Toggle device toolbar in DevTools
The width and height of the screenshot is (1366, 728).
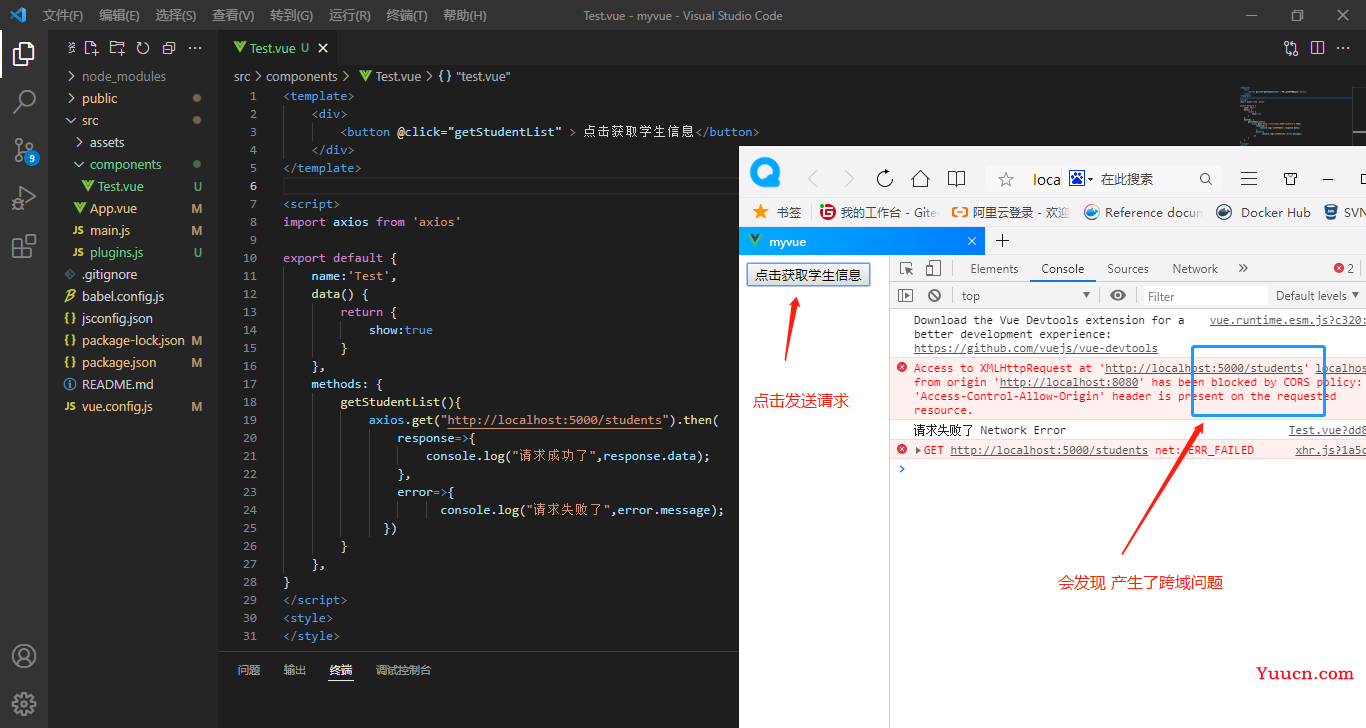tap(933, 269)
